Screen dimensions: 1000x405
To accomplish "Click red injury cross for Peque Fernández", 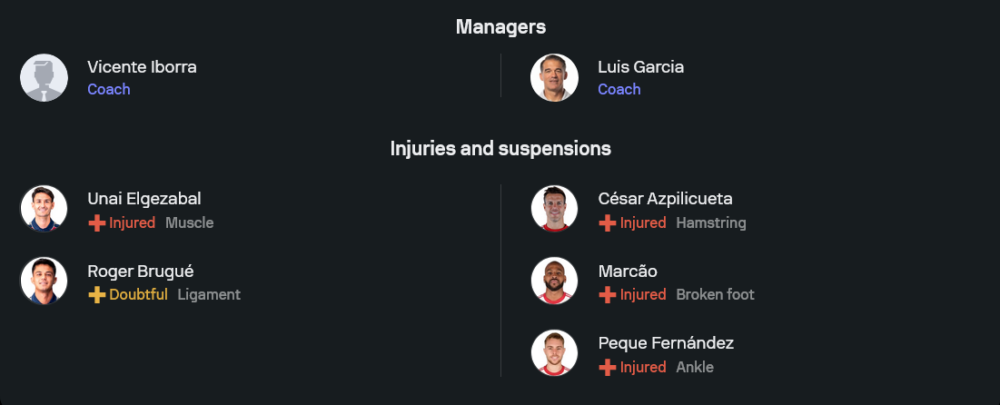I will pyautogui.click(x=607, y=367).
